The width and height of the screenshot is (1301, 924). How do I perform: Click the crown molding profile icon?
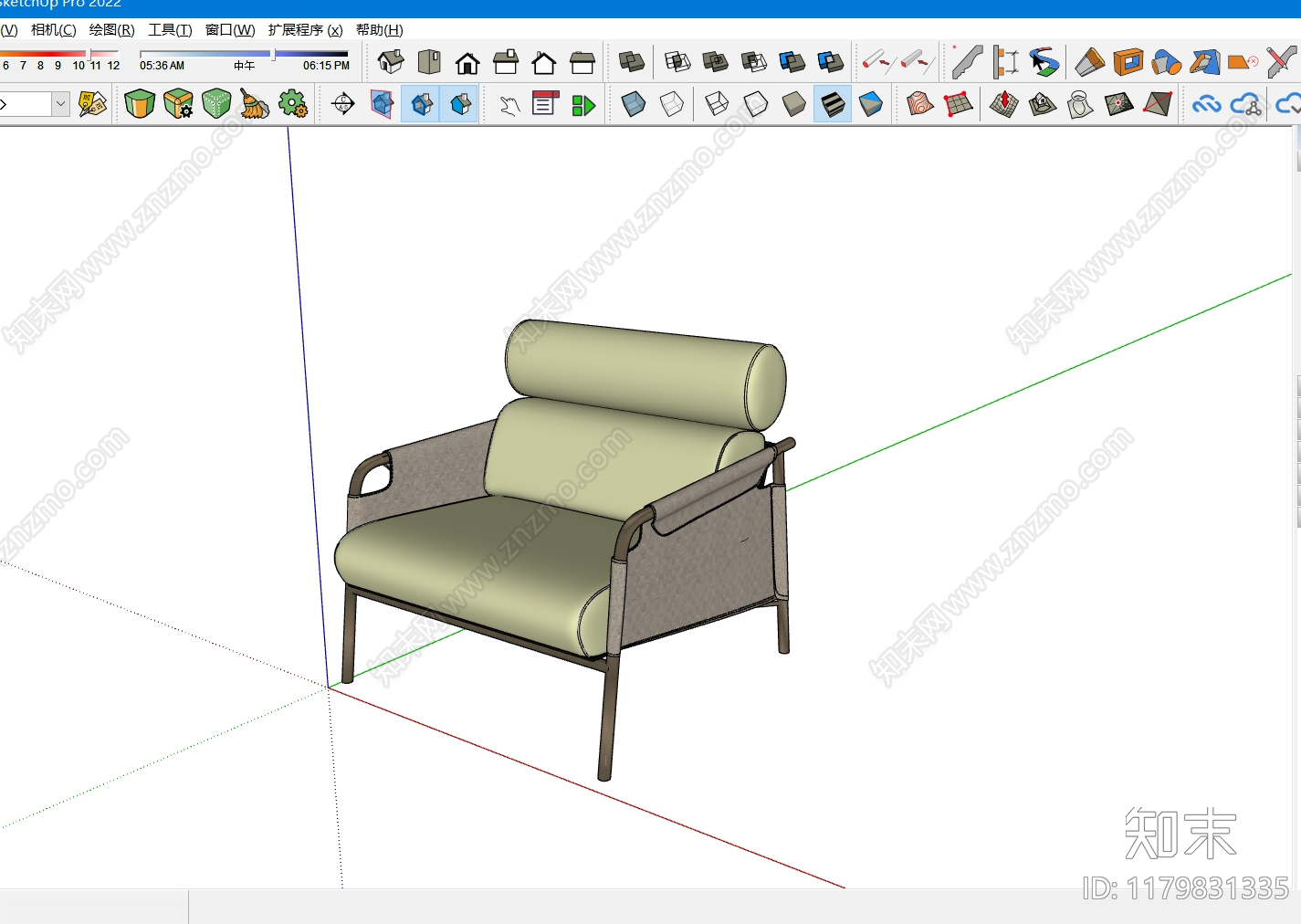pos(968,62)
